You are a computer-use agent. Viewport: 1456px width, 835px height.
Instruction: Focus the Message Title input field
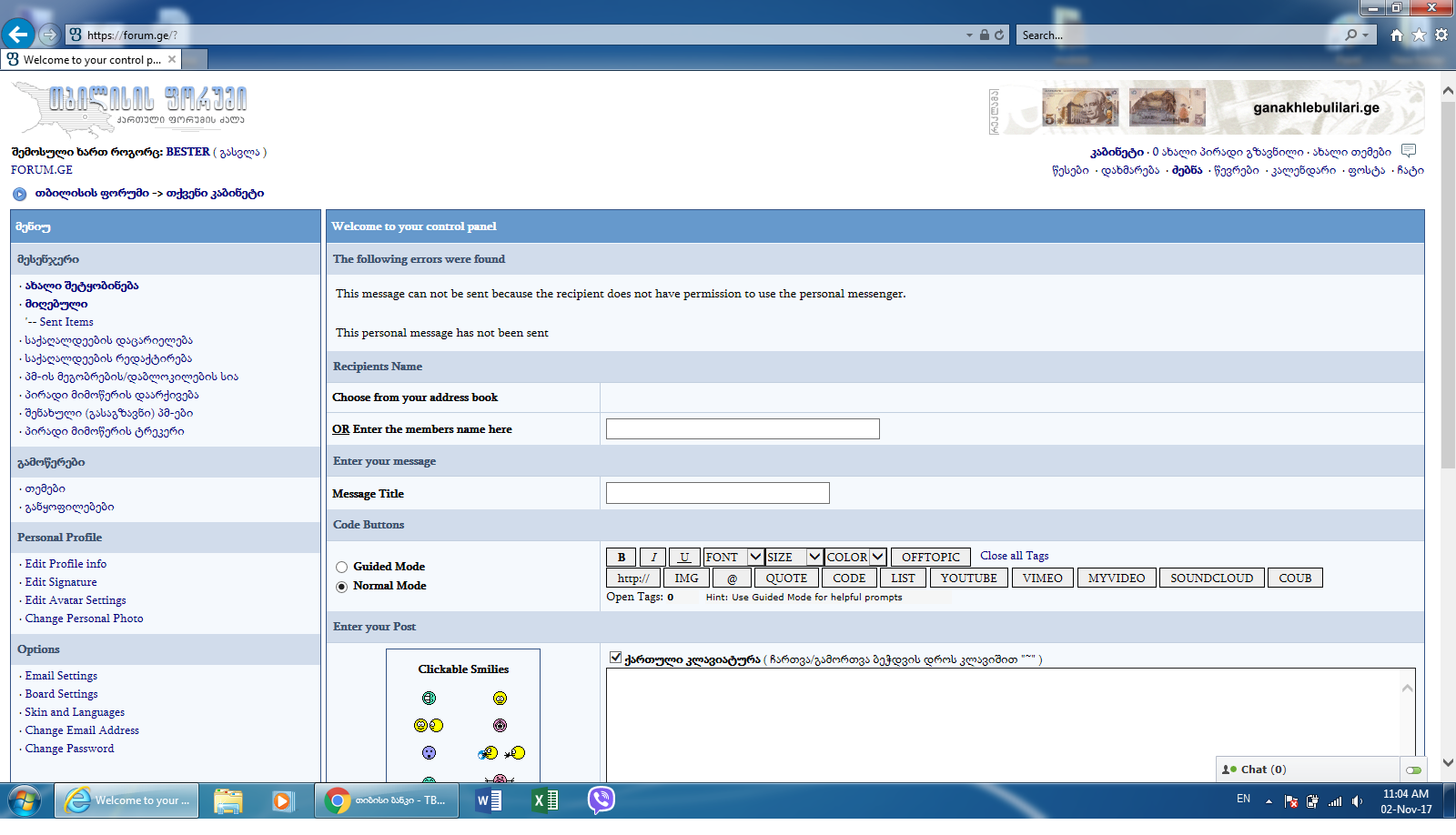(x=718, y=493)
